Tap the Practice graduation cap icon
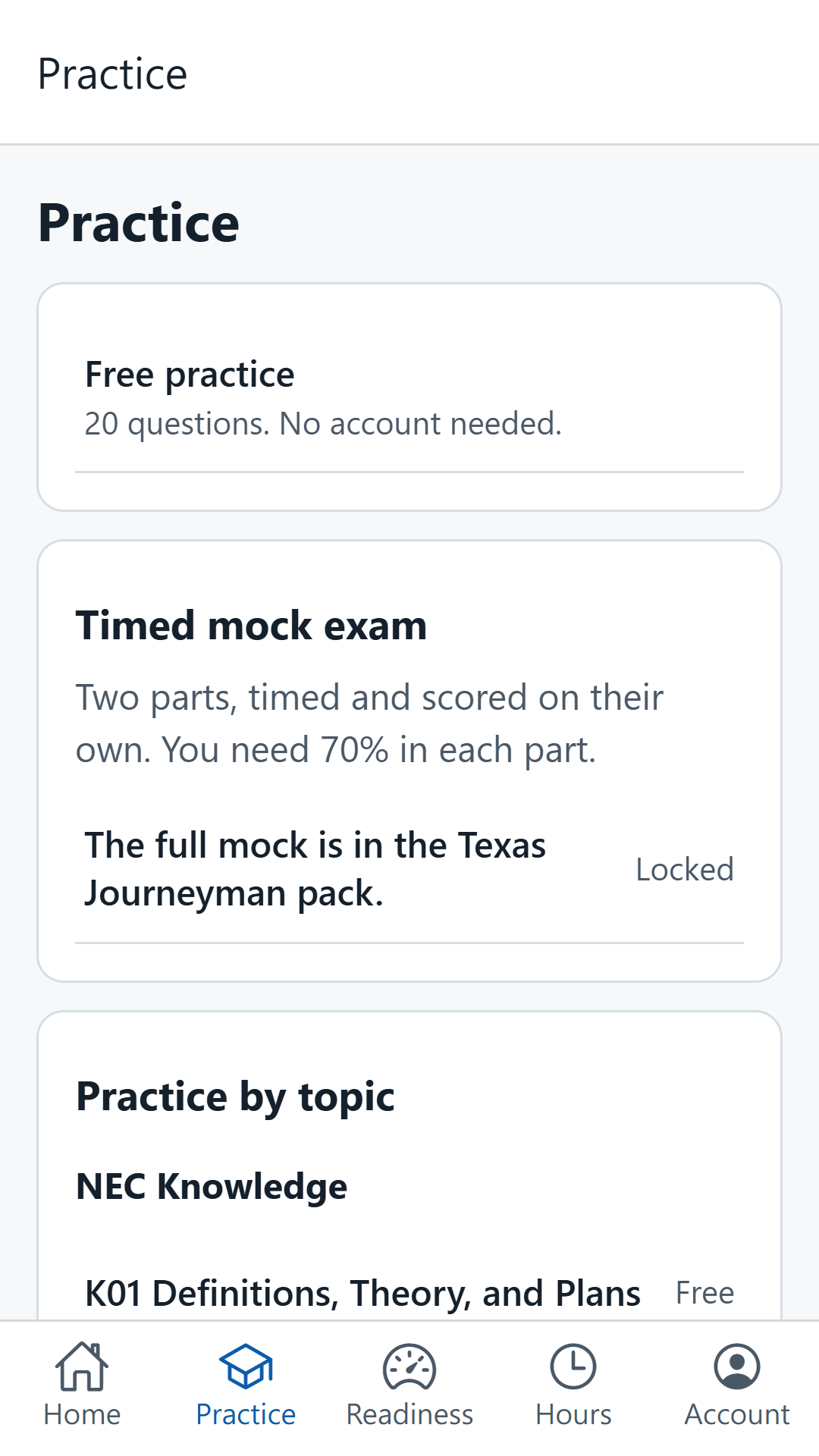The width and height of the screenshot is (819, 1456). (246, 1367)
